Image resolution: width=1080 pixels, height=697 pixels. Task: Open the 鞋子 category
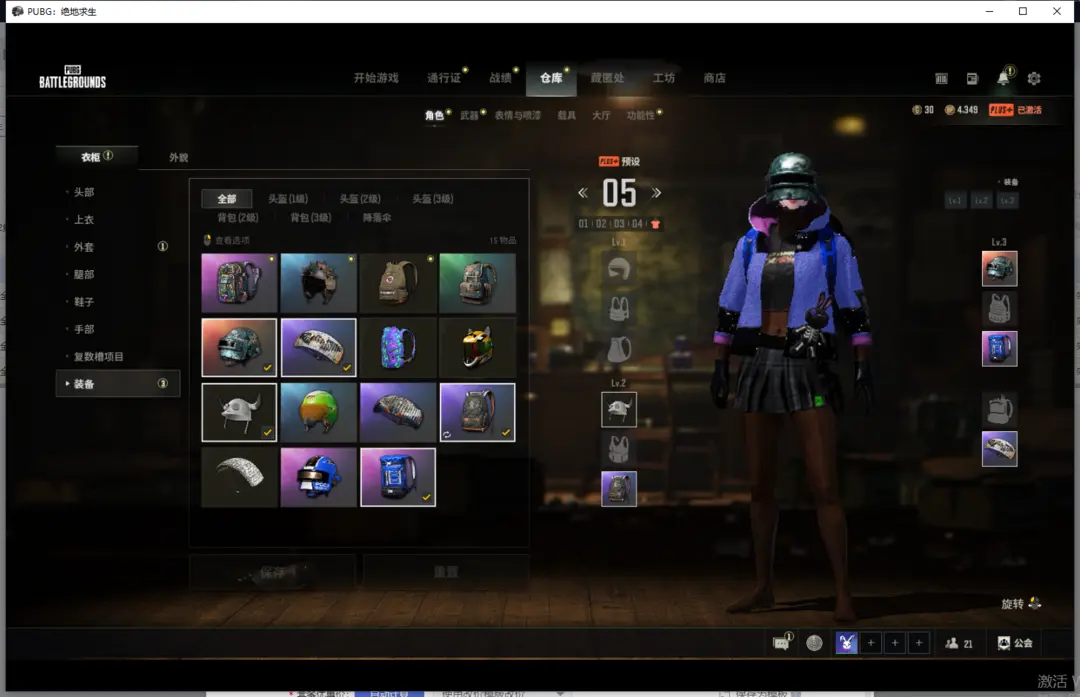pos(84,302)
